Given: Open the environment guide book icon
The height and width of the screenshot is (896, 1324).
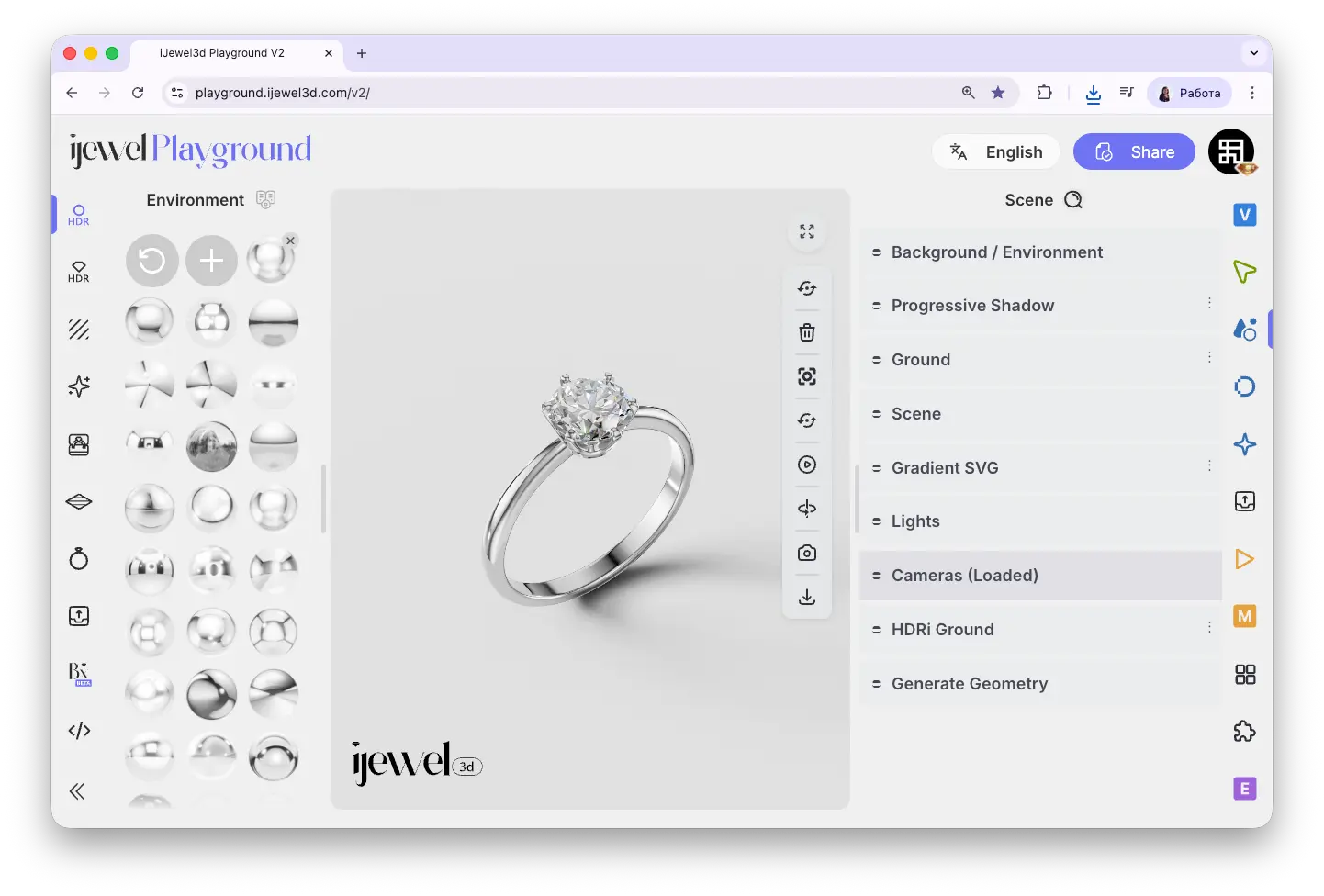Looking at the screenshot, I should point(265,199).
